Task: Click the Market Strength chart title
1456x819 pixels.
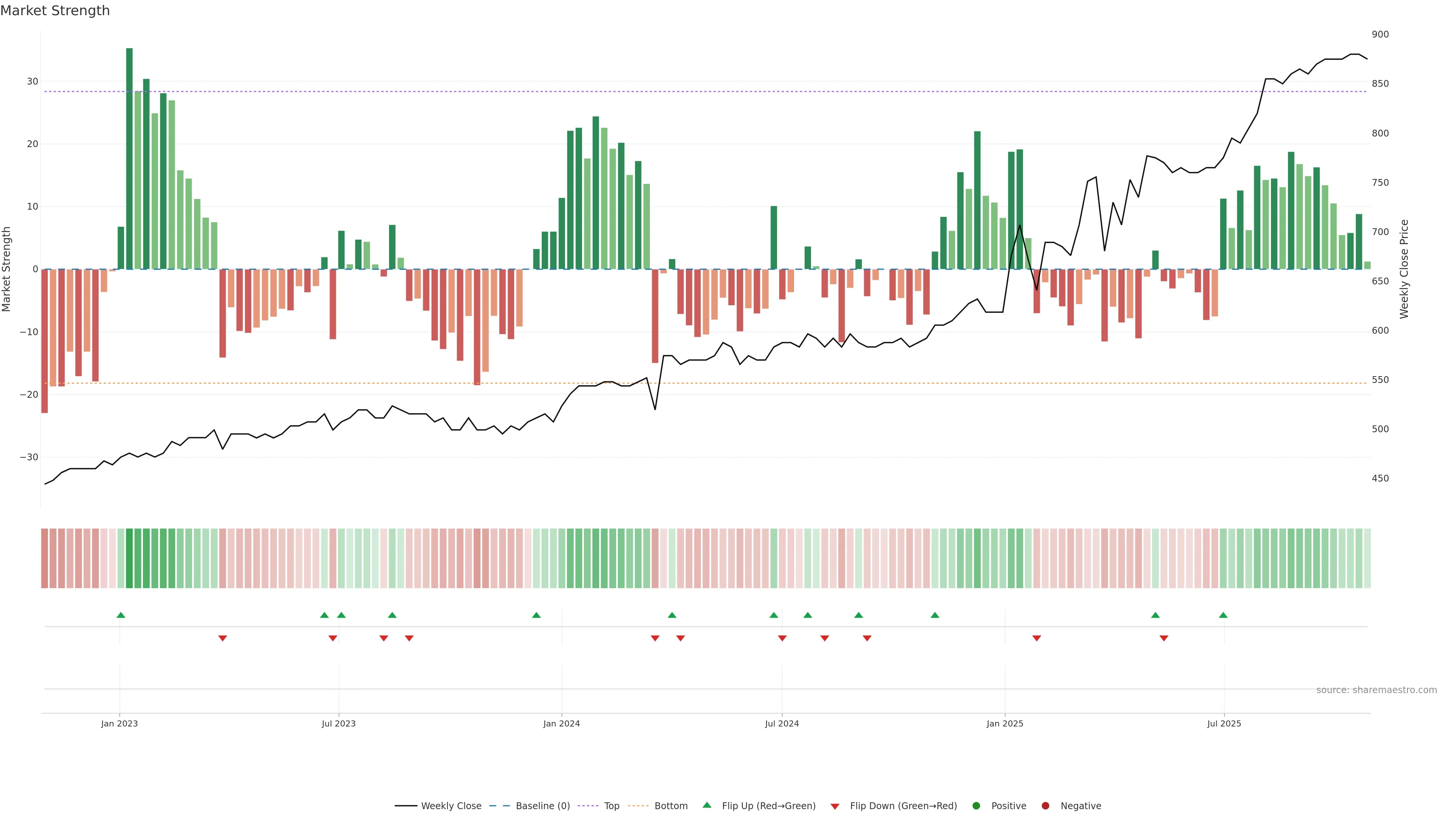Action: [55, 11]
